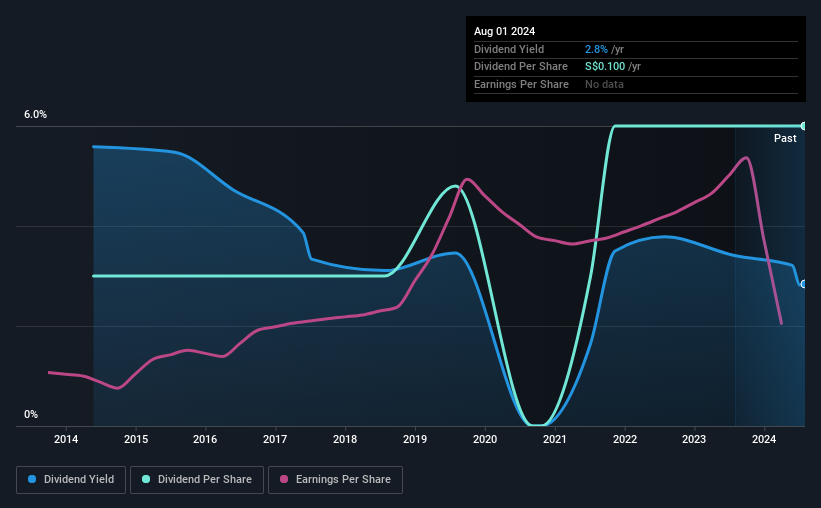This screenshot has height=508, width=821.
Task: Click the blue endpoint marker of Dividend Yield line
Action: pos(804,284)
